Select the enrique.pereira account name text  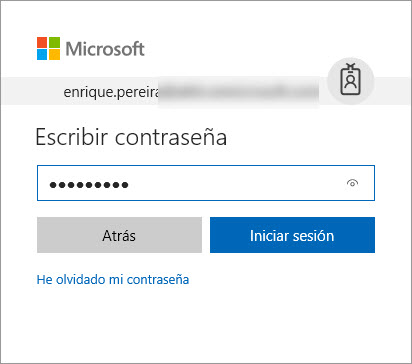click(111, 92)
